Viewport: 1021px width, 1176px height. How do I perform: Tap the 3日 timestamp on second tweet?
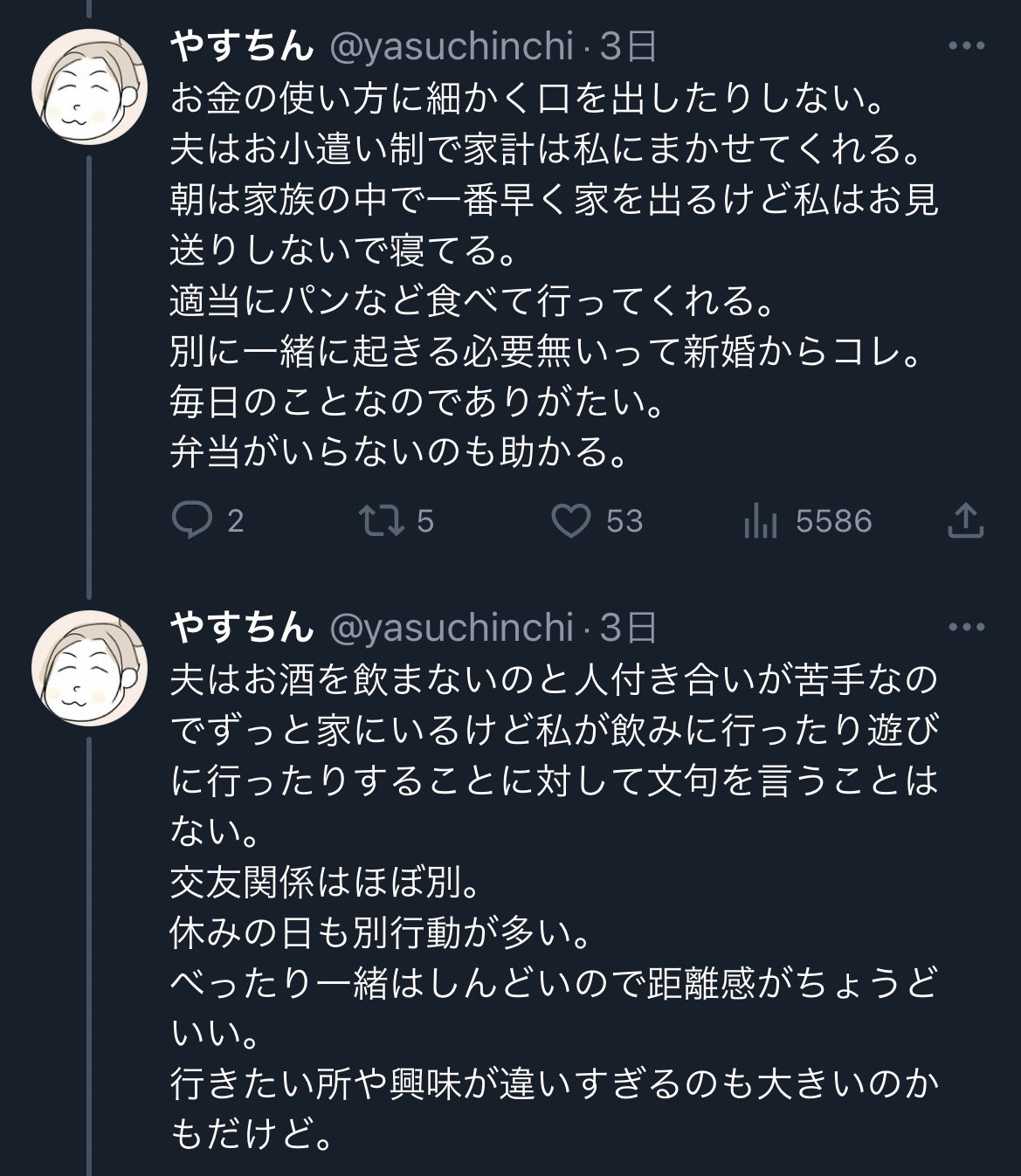pyautogui.click(x=628, y=627)
